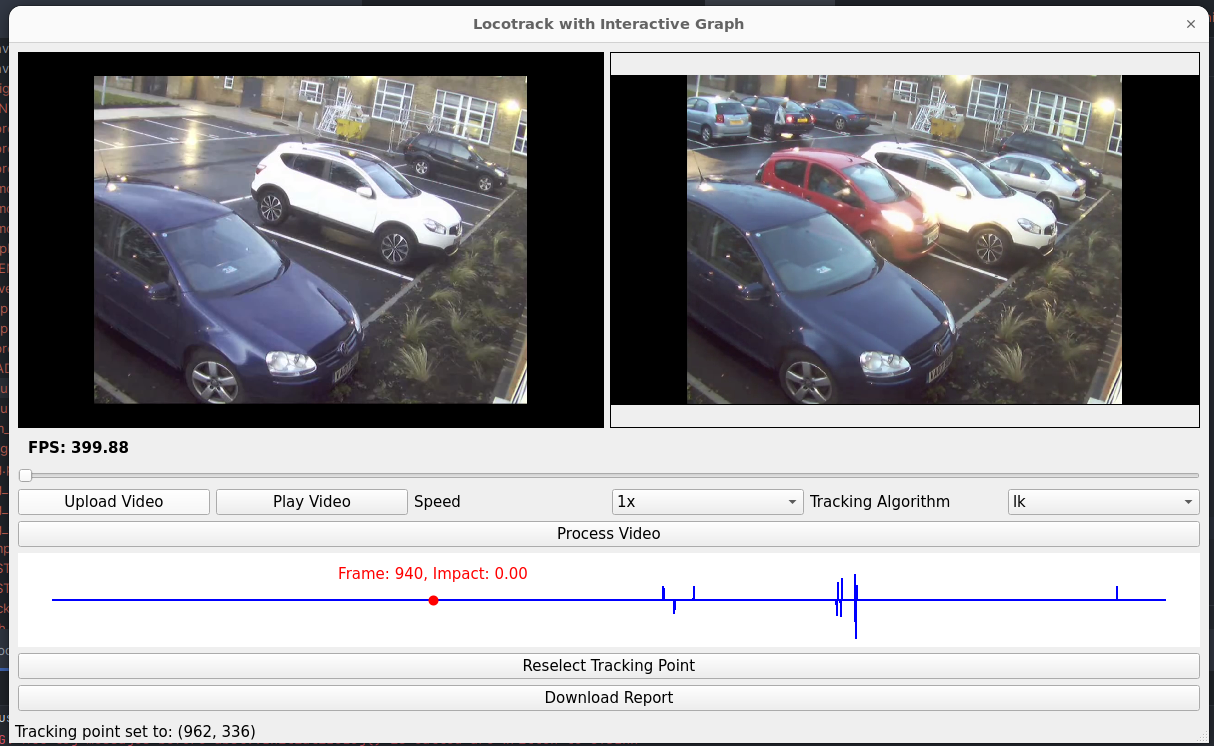Click the red car's bright headlight in the right video
Screen dimensions: 1214x746
(899, 219)
